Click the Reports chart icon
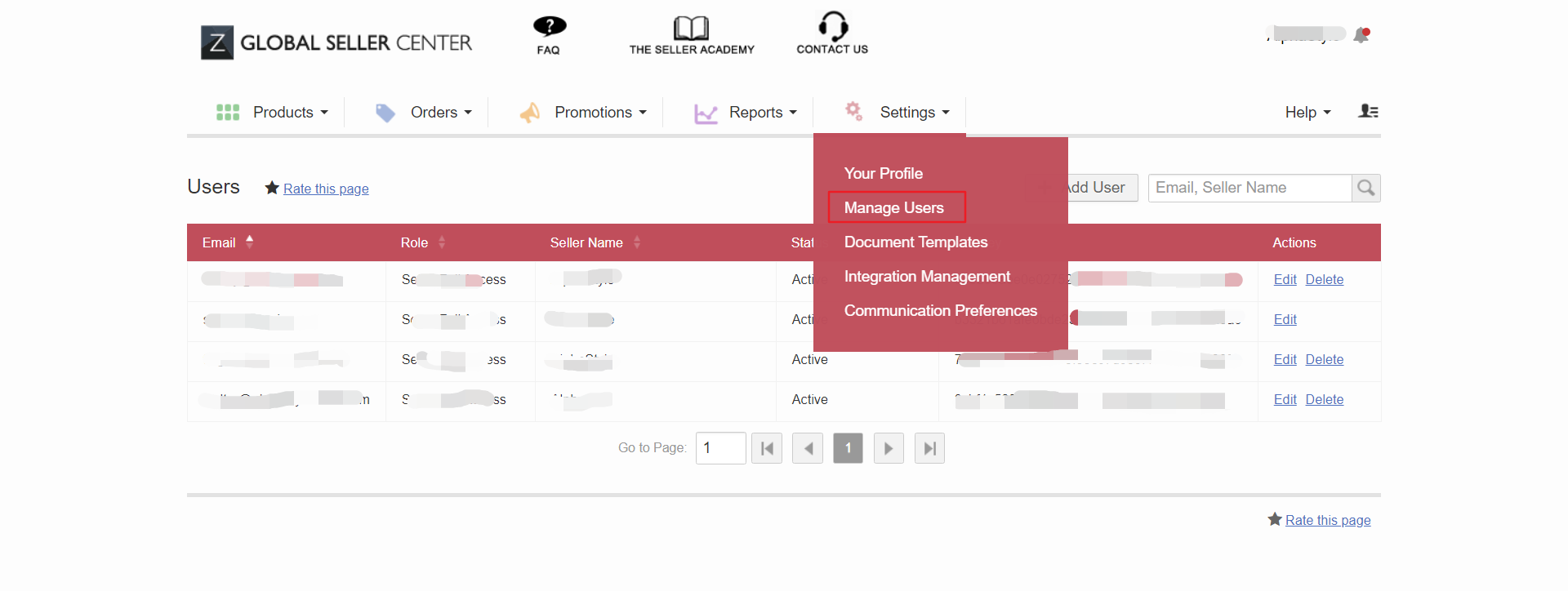 point(706,113)
